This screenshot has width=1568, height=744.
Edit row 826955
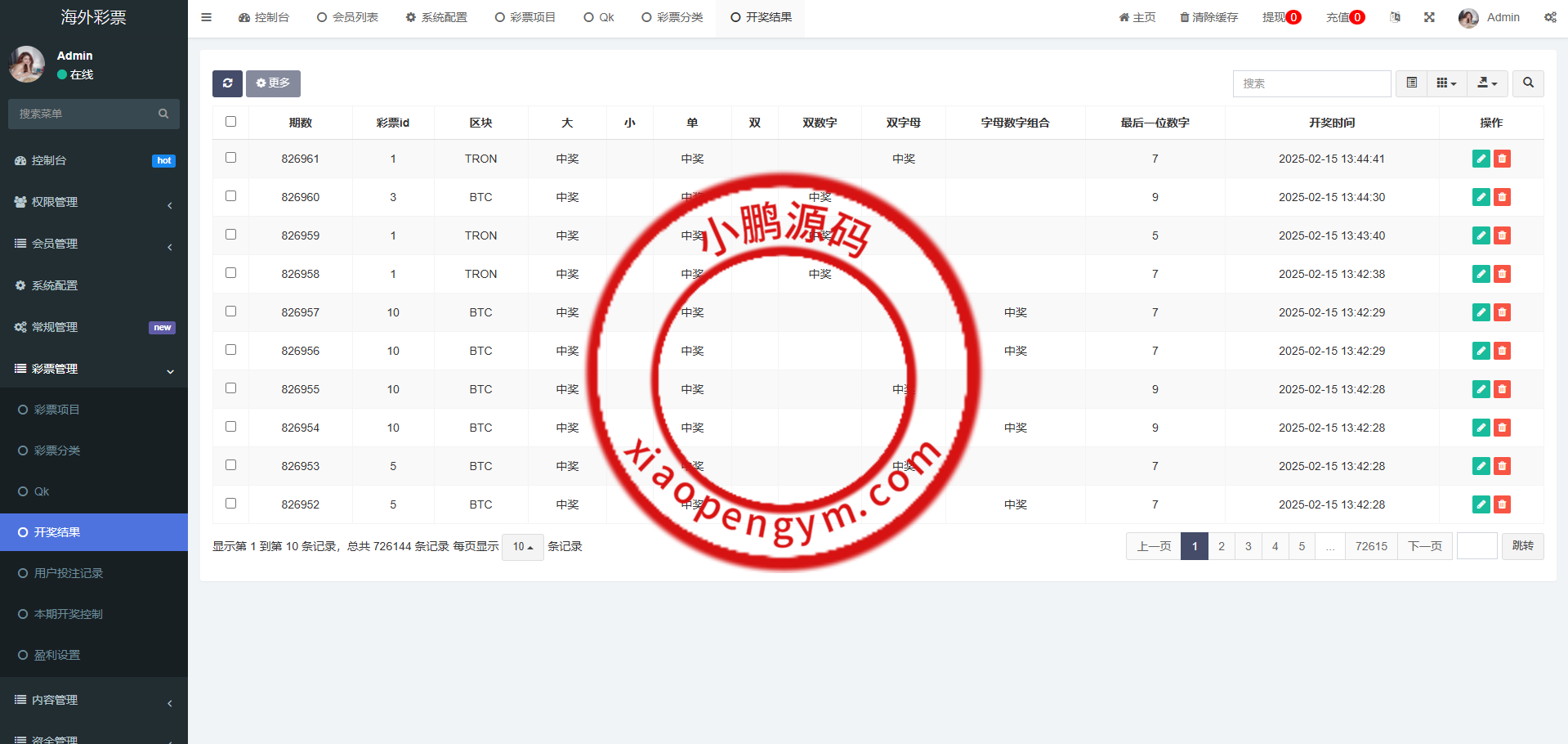[1481, 389]
